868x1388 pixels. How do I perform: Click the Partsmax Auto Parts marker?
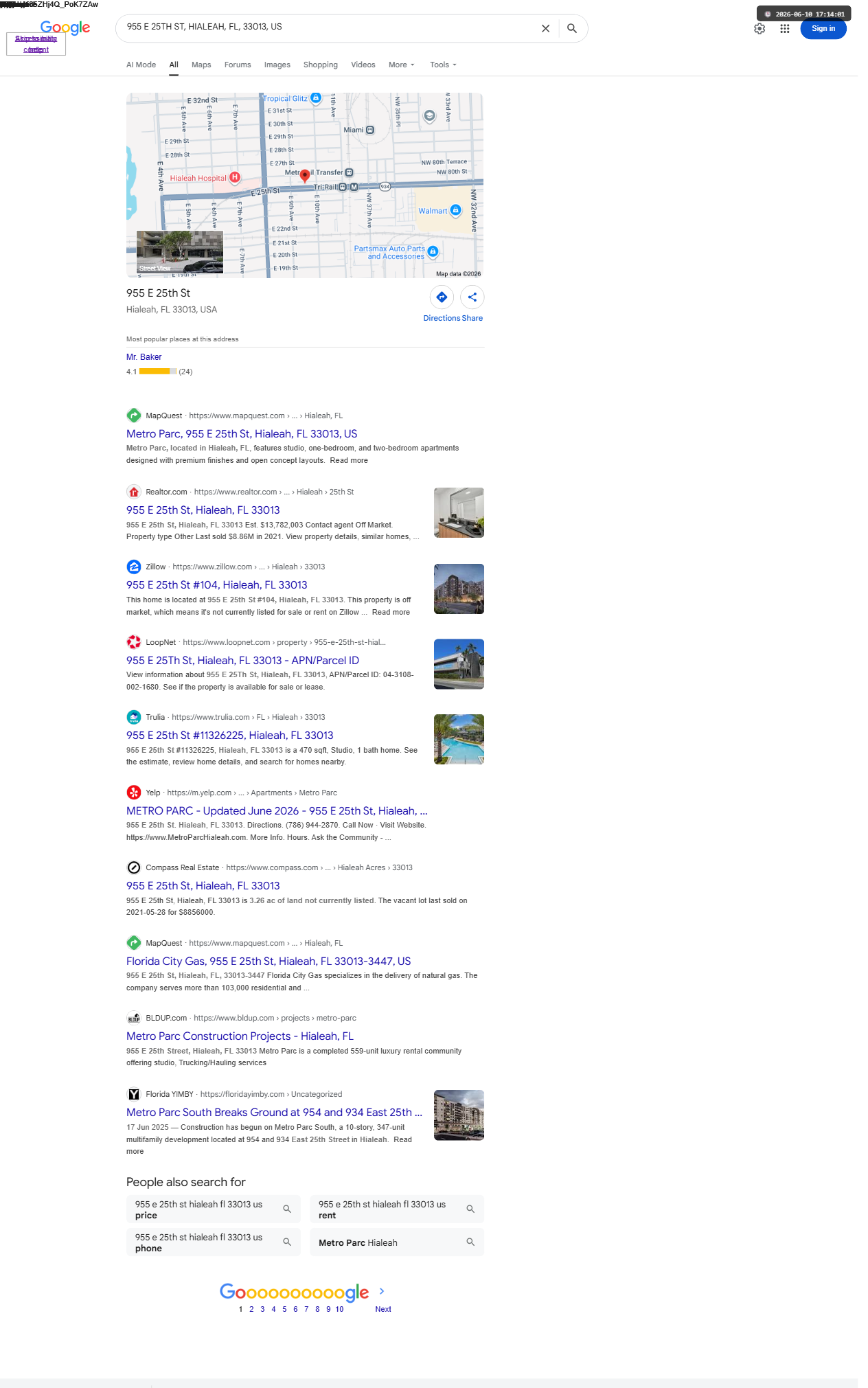(x=433, y=251)
